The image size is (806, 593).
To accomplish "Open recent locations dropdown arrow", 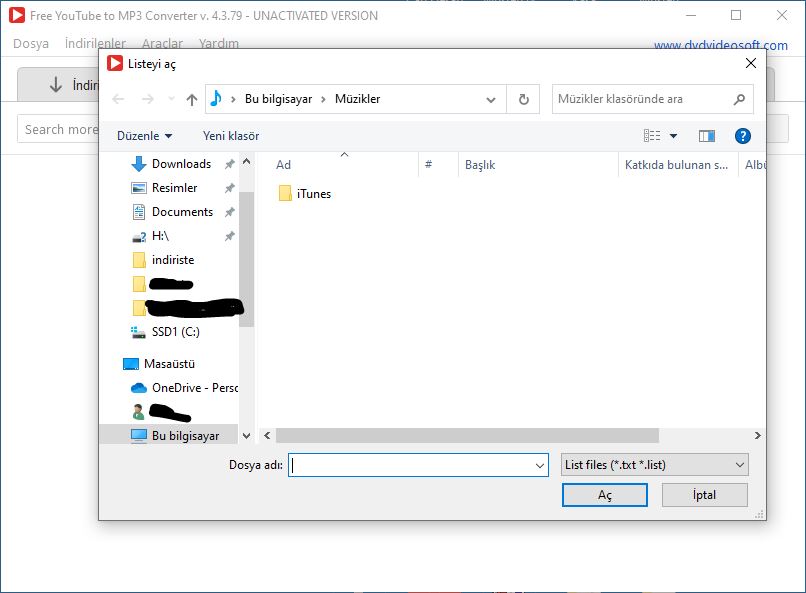I will tap(171, 99).
